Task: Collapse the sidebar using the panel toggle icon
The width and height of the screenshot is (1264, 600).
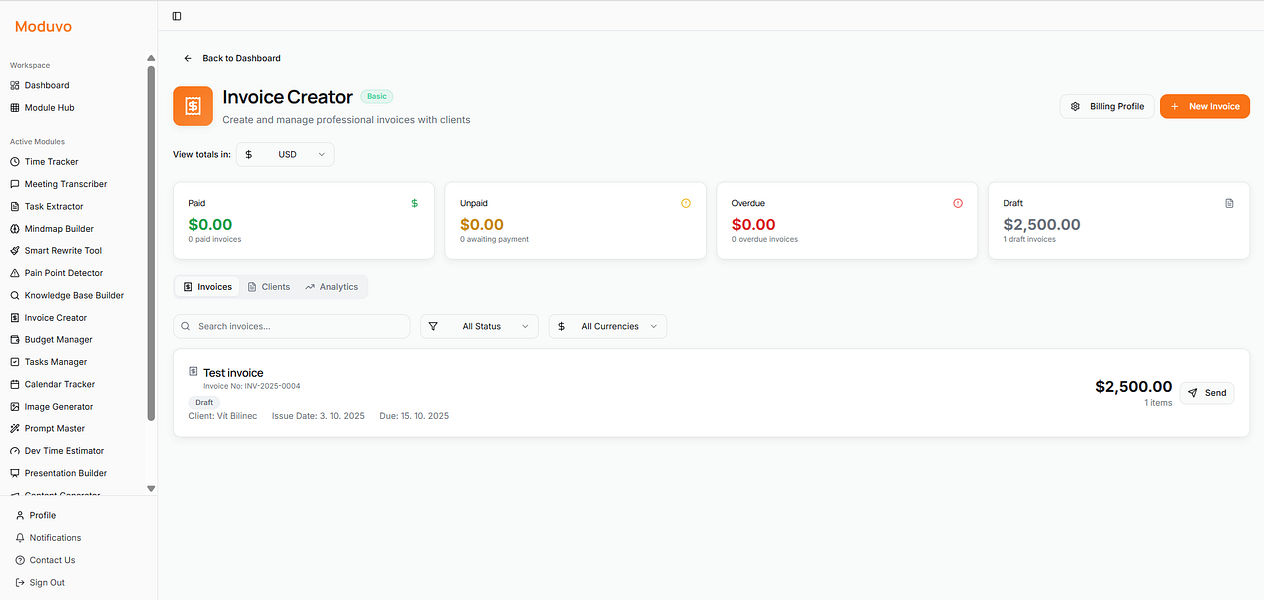Action: (x=177, y=16)
